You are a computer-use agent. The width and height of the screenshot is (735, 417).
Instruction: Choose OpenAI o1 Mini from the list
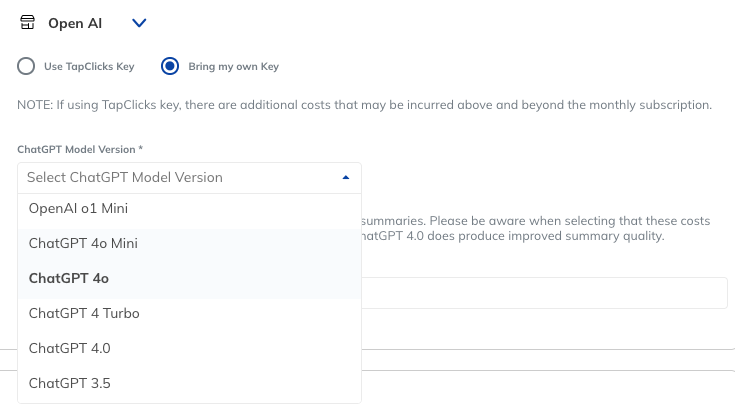click(189, 208)
